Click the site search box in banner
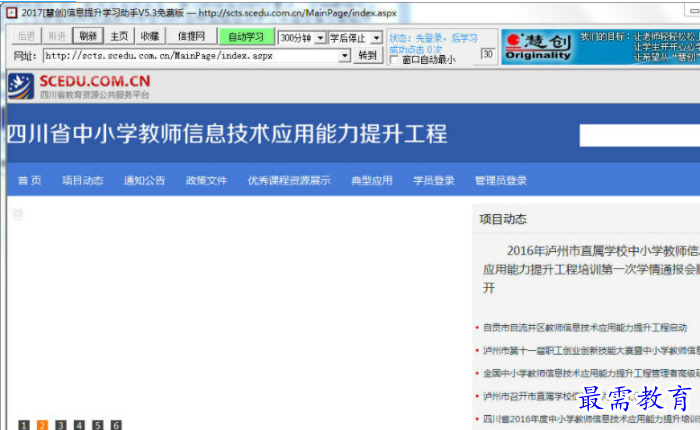This screenshot has height=430, width=700. pyautogui.click(x=639, y=135)
